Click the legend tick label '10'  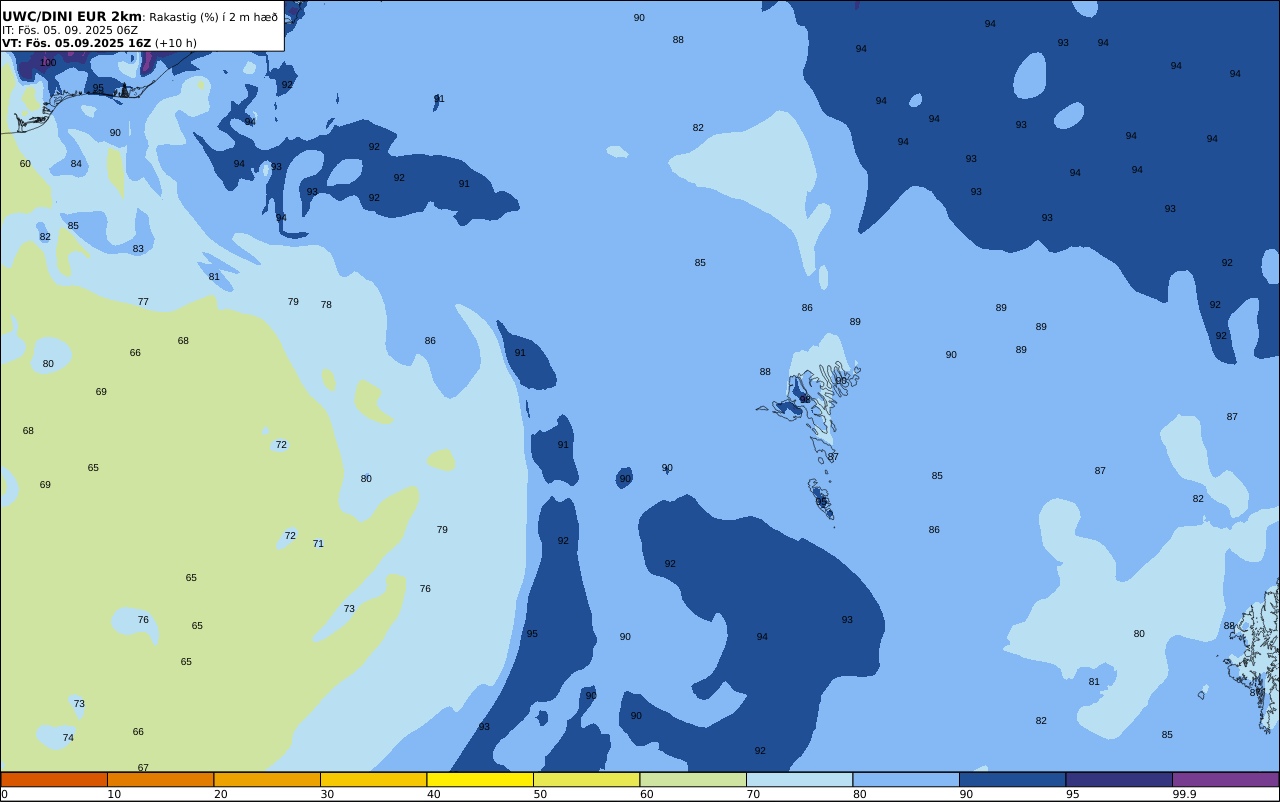point(114,794)
